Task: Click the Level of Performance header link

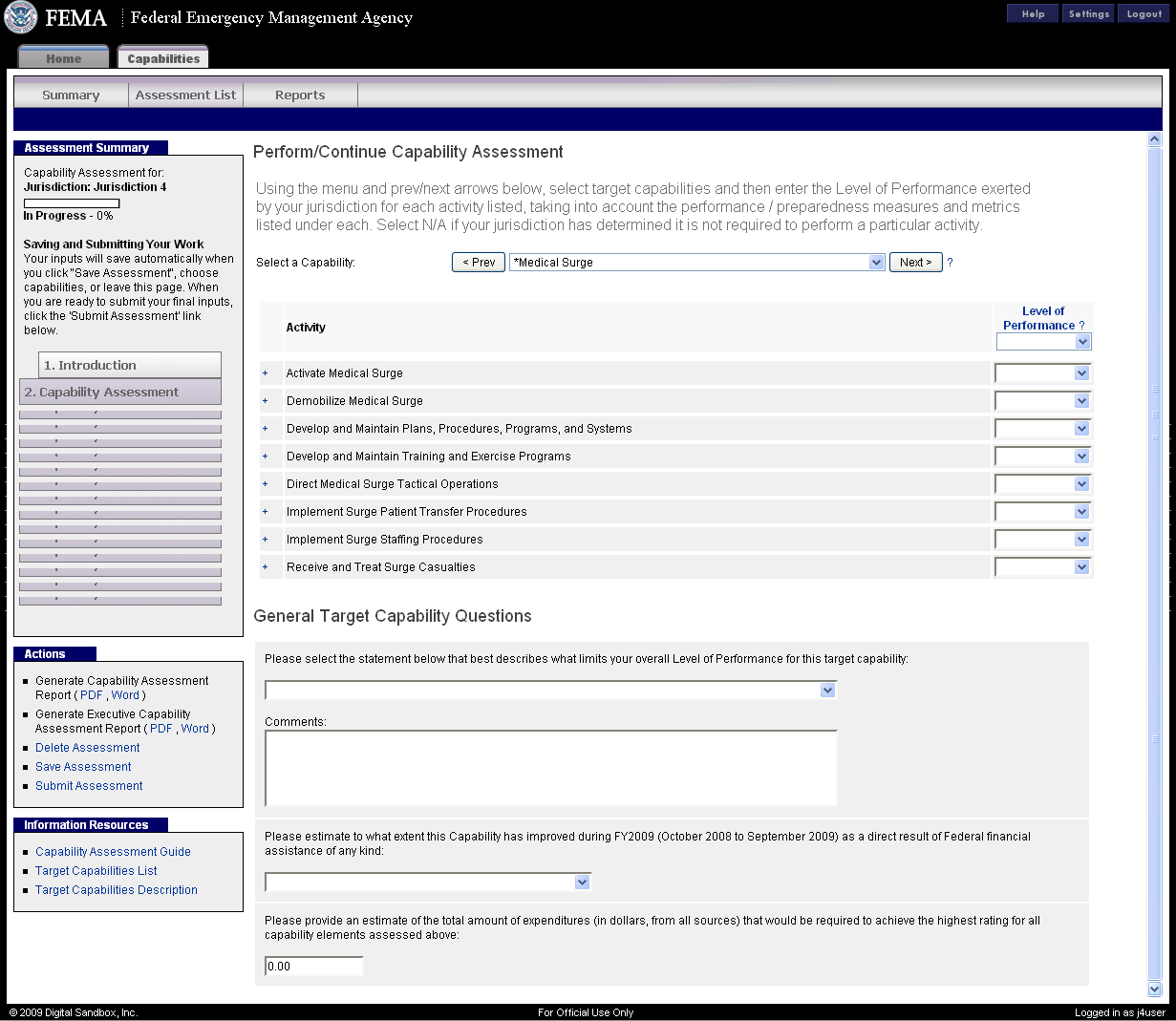Action: [1039, 318]
